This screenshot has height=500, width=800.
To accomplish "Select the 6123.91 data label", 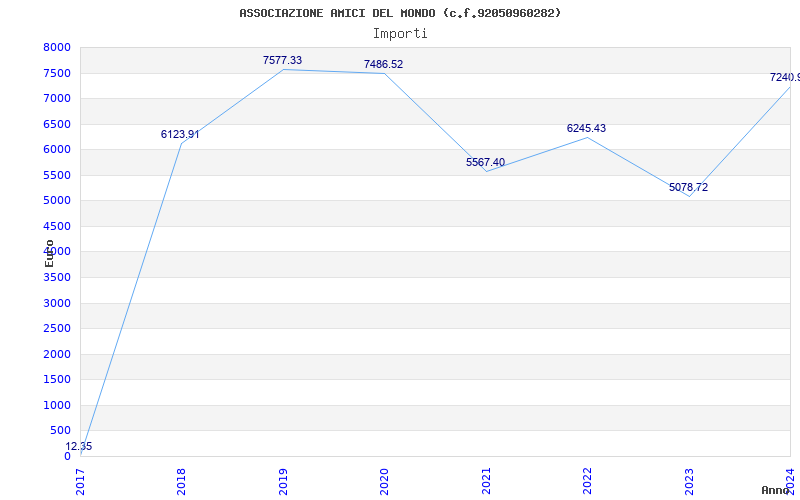I will coord(180,134).
